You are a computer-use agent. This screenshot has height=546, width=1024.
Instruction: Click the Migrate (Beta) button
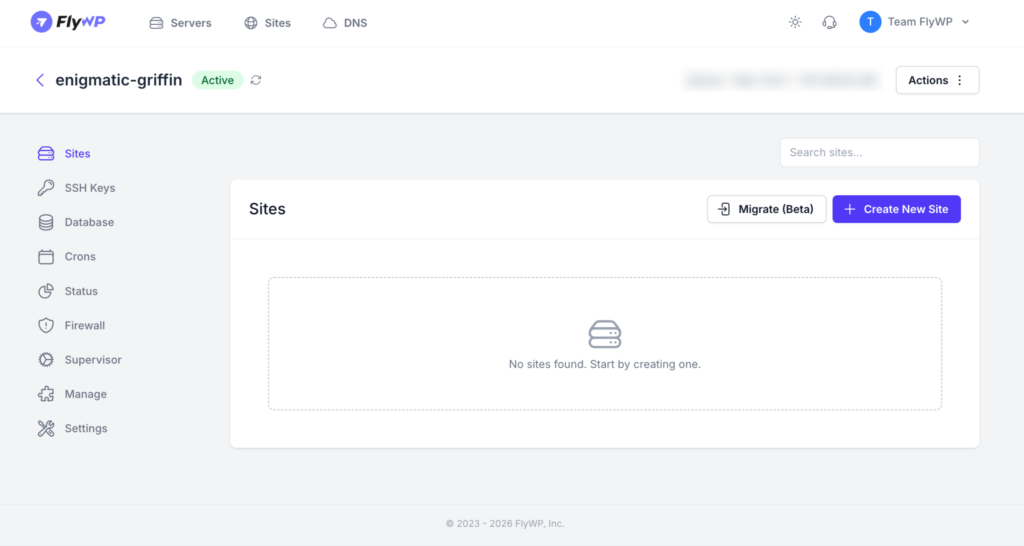(x=766, y=209)
